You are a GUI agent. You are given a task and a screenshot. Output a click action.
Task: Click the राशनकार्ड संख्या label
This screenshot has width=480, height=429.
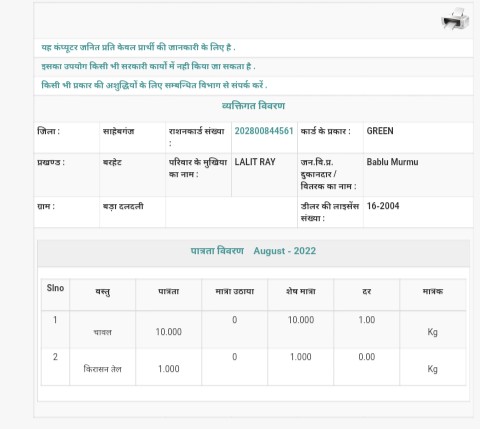click(197, 137)
